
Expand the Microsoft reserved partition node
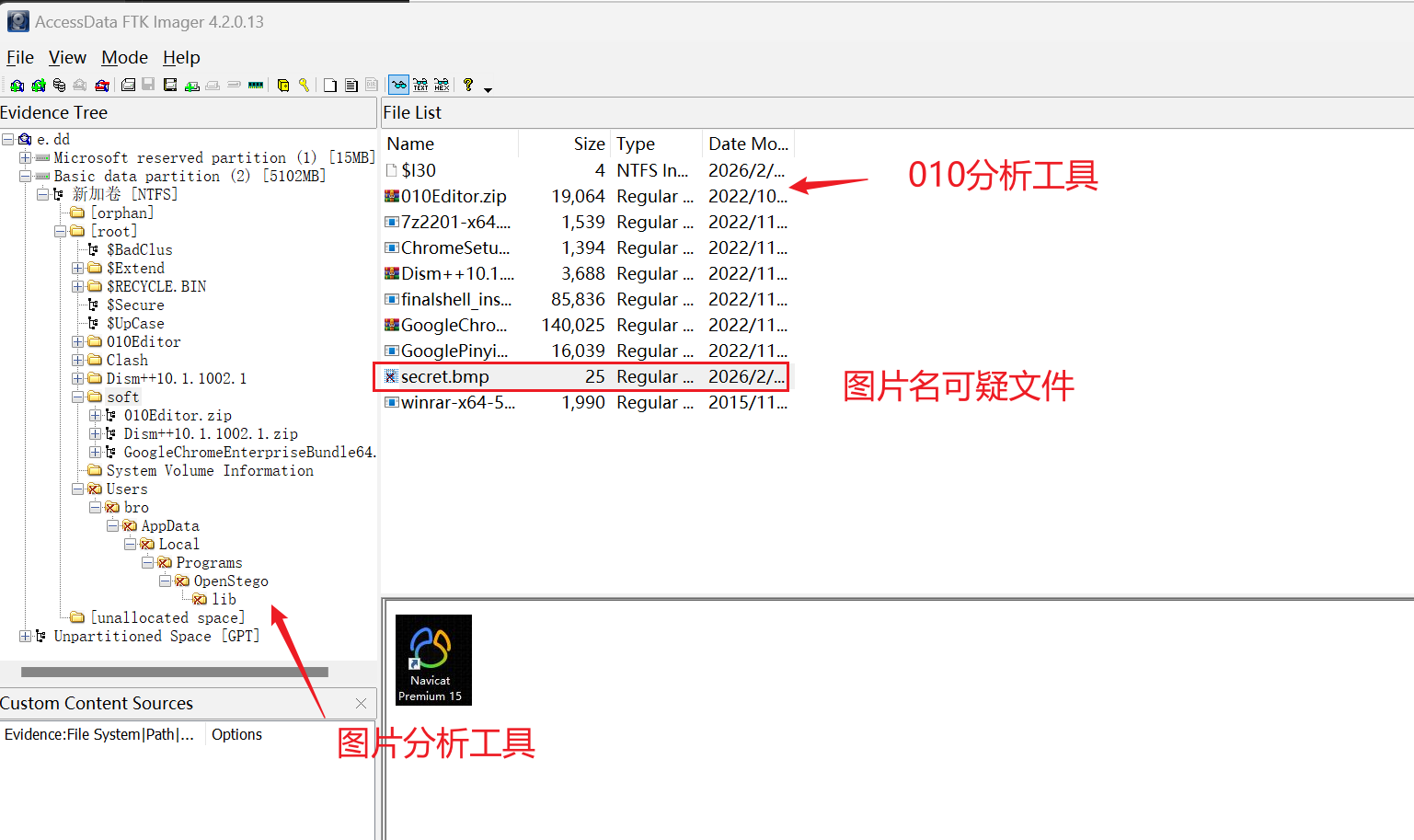coord(25,158)
